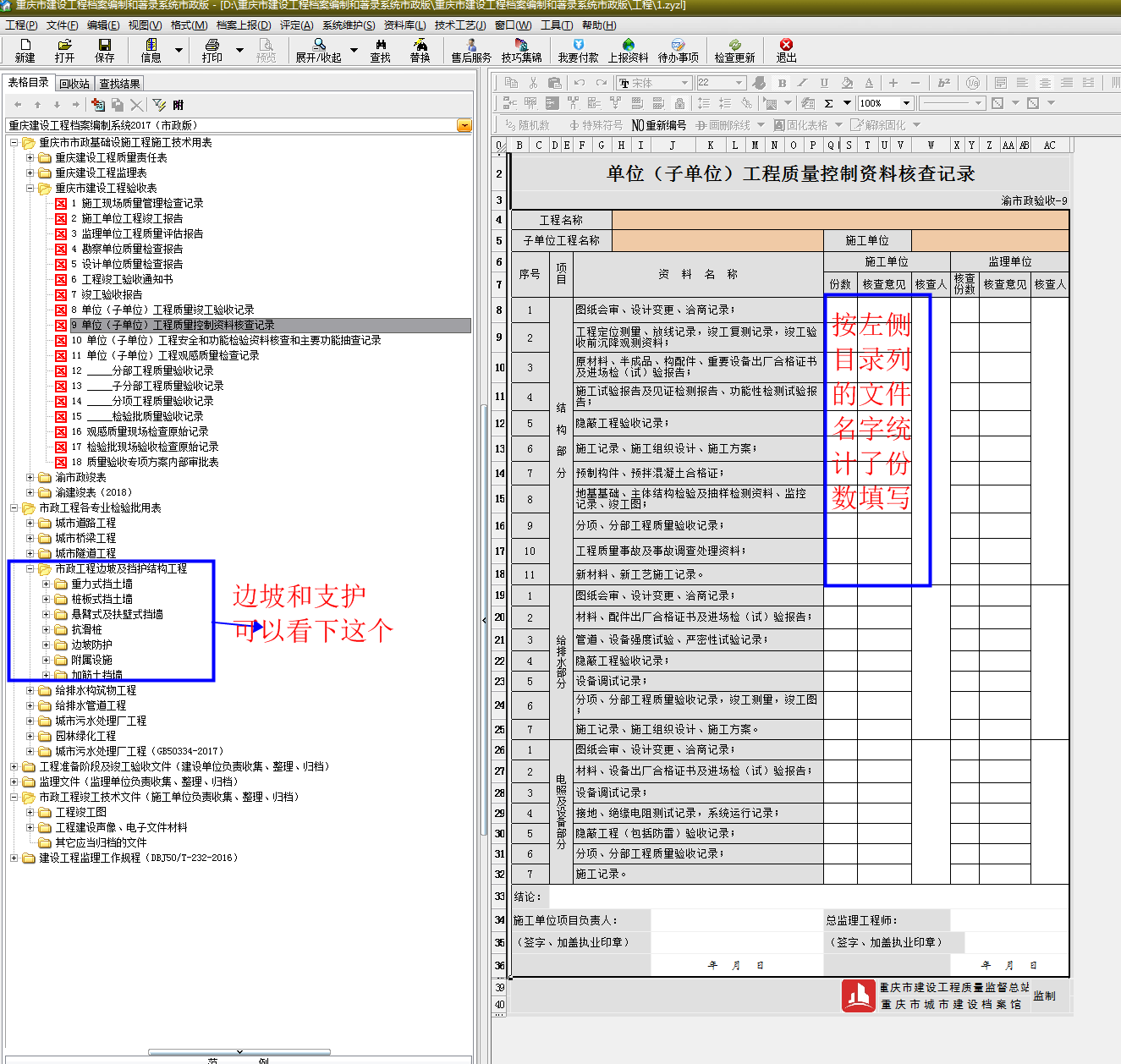Select 16 观感质量现场检查原始记录 in the tree
This screenshot has width=1121, height=1064.
(x=140, y=431)
